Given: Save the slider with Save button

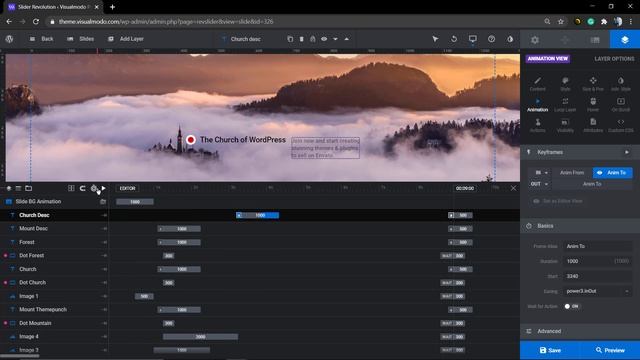Looking at the screenshot, I should (x=550, y=350).
